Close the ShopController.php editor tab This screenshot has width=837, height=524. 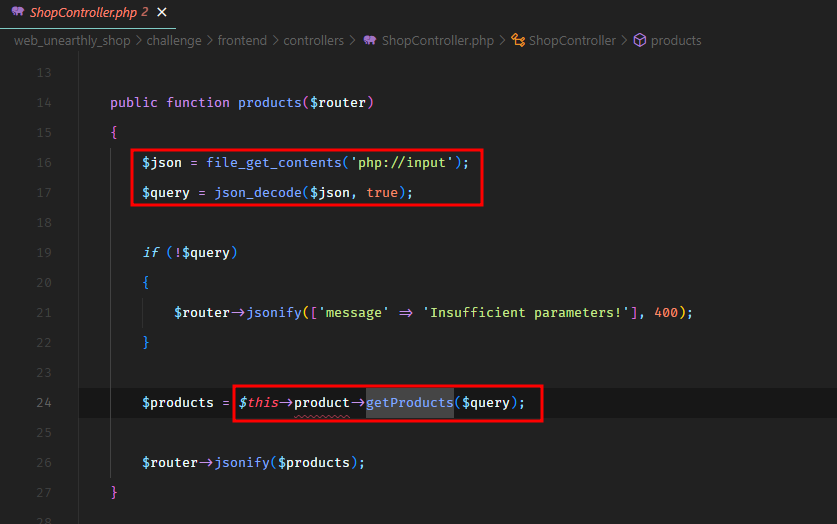pyautogui.click(x=162, y=13)
